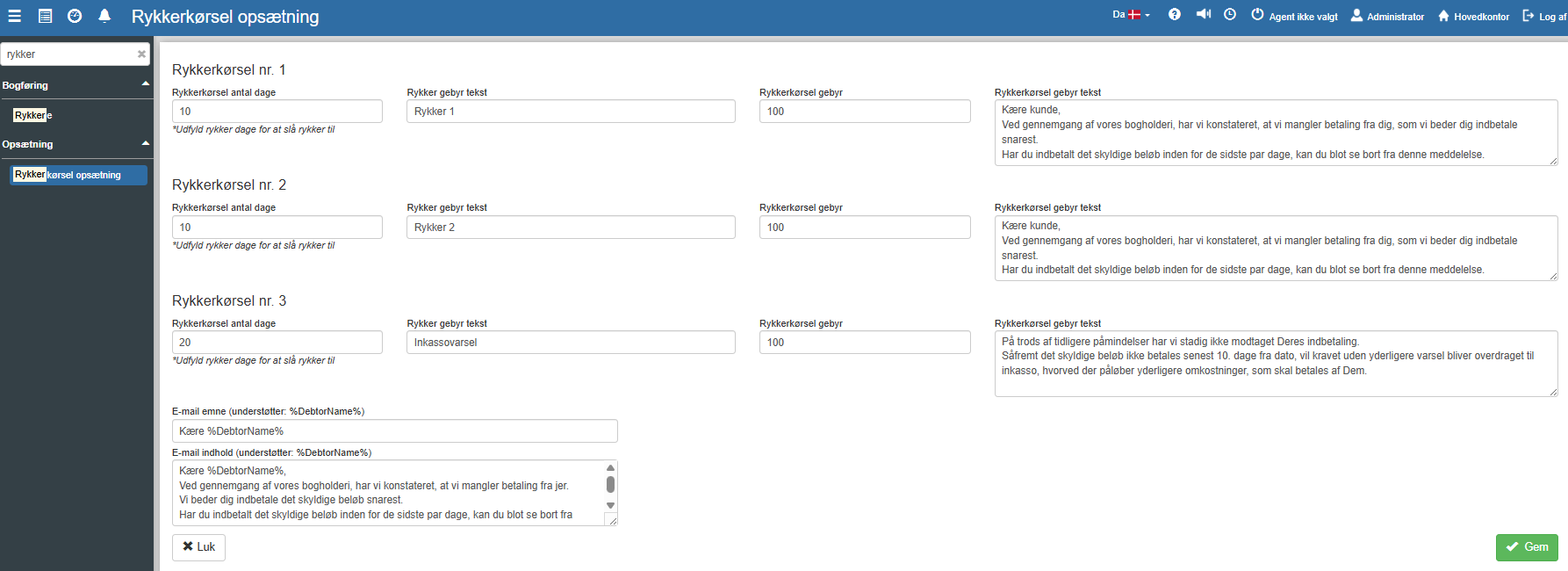The image size is (1568, 571).
Task: Click the E-mail emne input field
Action: pyautogui.click(x=395, y=431)
